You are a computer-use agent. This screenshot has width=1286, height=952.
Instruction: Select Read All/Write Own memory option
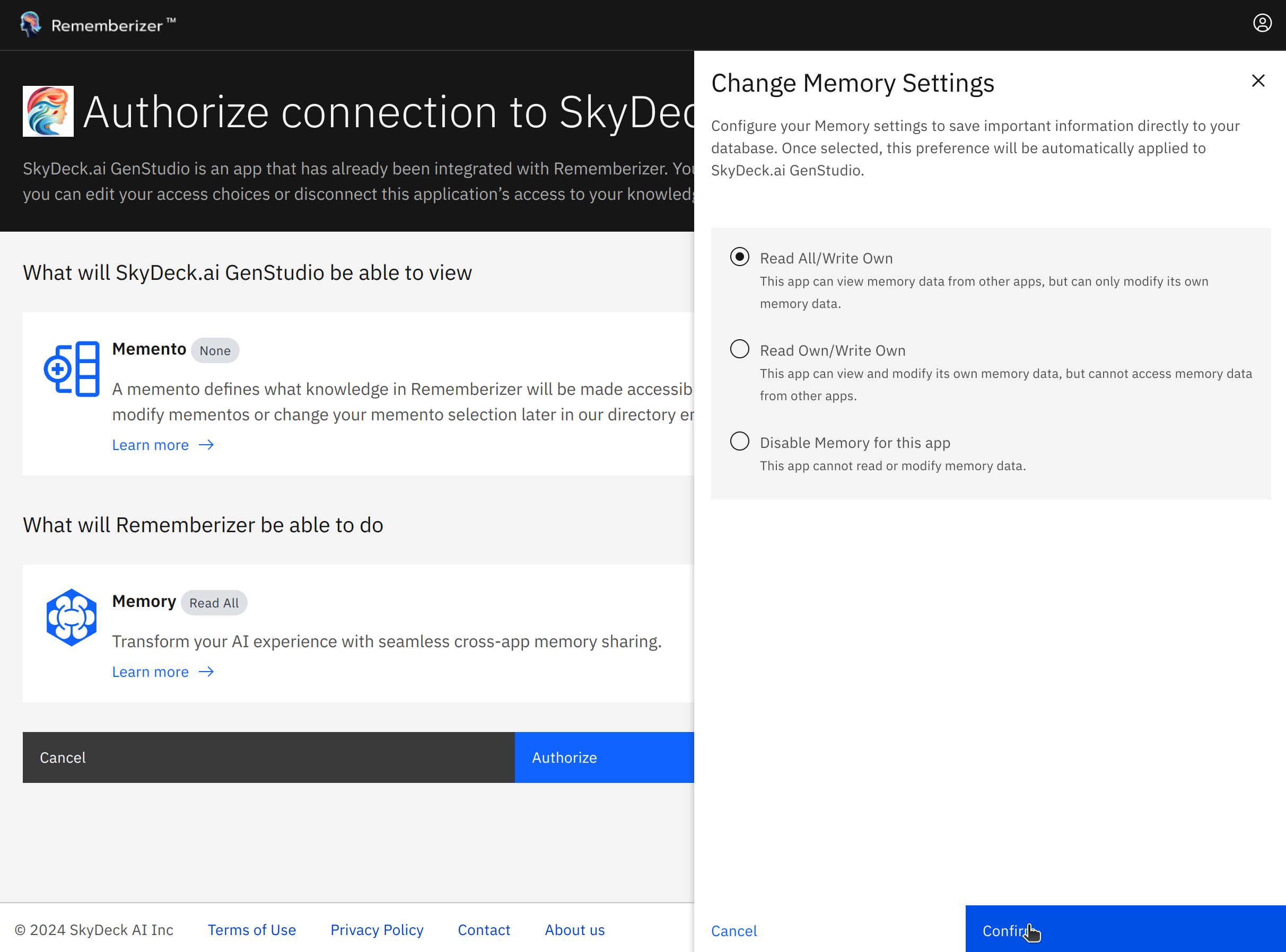(x=740, y=257)
